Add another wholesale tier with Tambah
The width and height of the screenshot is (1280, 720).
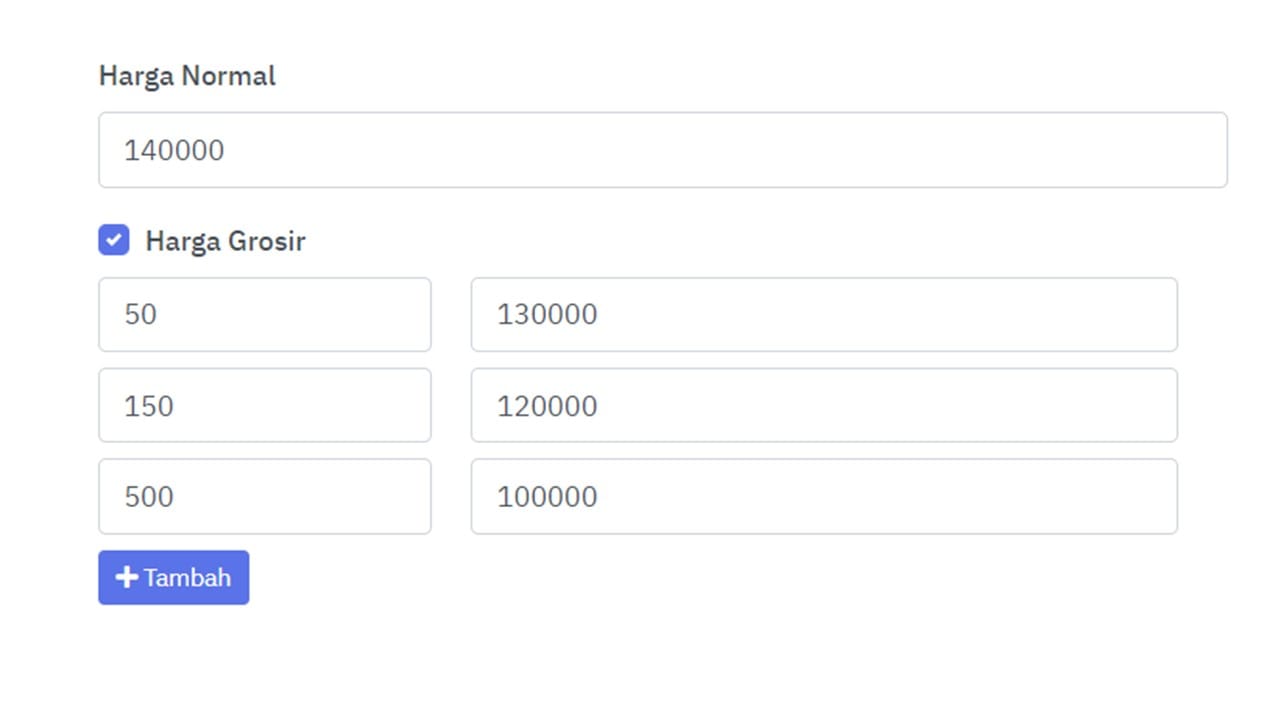[x=173, y=577]
